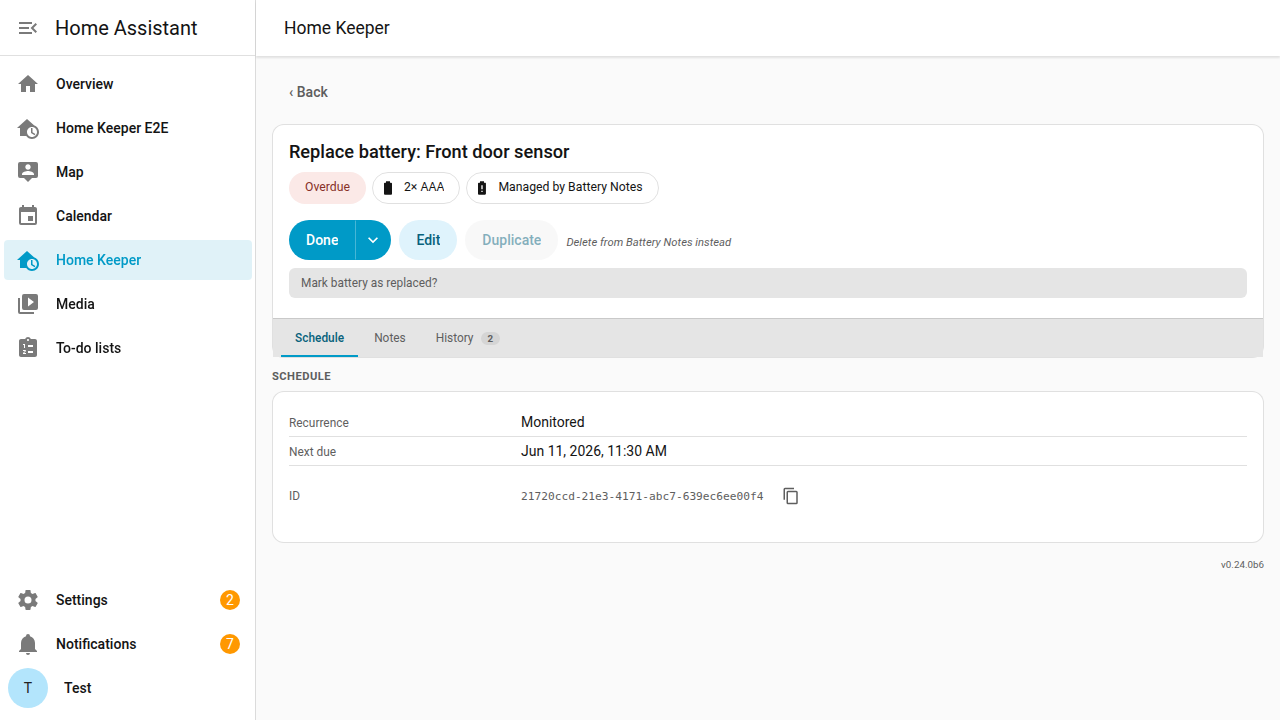Open the History tab
The width and height of the screenshot is (1280, 720).
467,338
